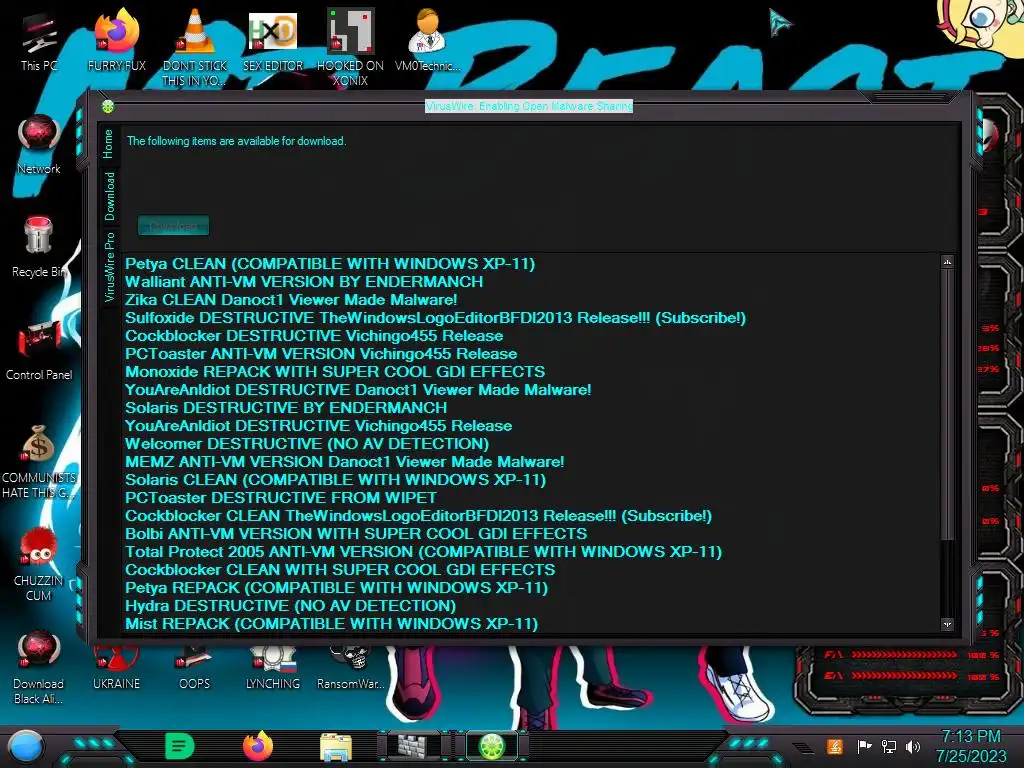Click the Download button
Viewport: 1024px width, 768px height.
pos(173,226)
